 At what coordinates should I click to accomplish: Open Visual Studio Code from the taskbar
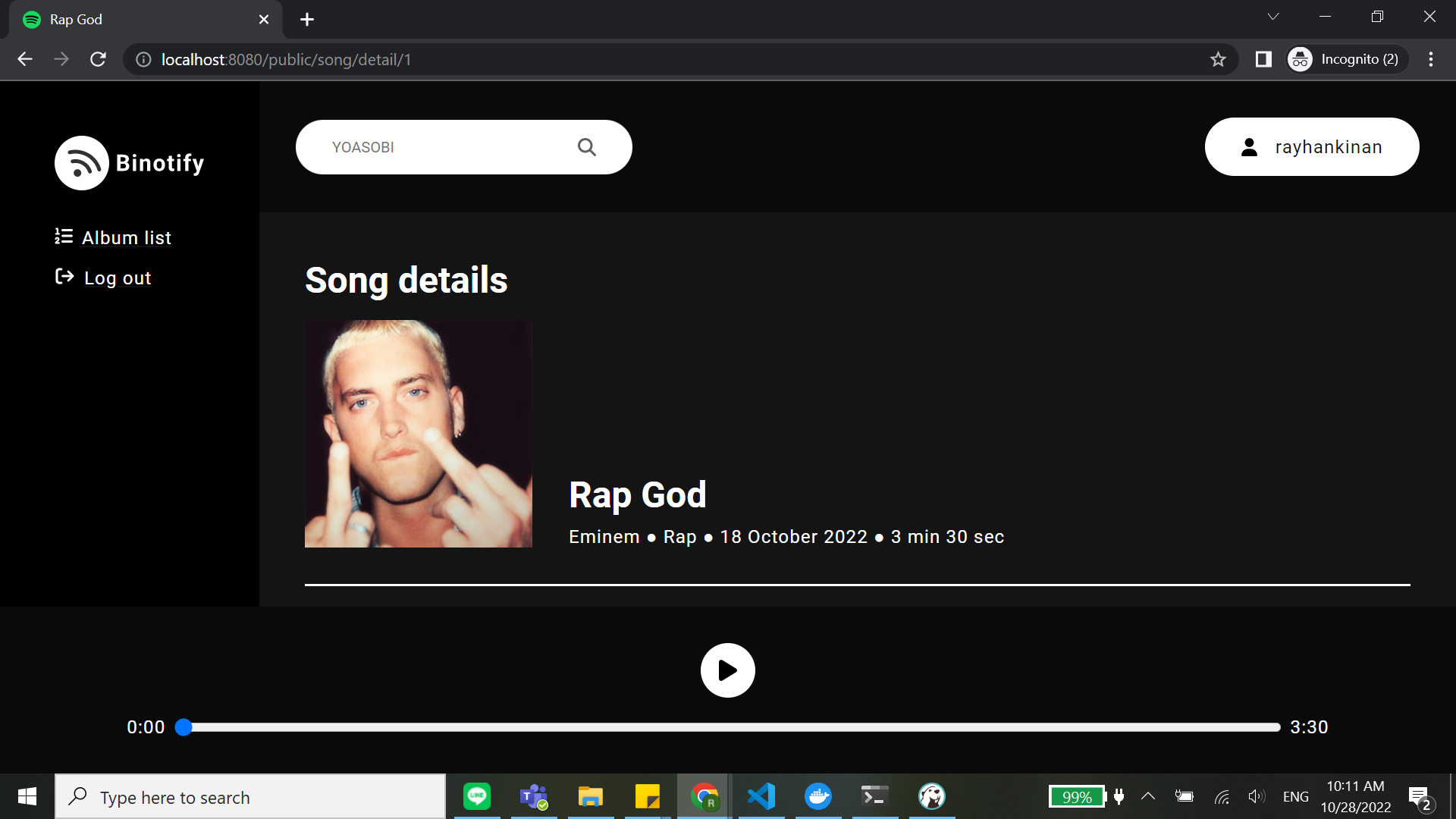pyautogui.click(x=761, y=796)
